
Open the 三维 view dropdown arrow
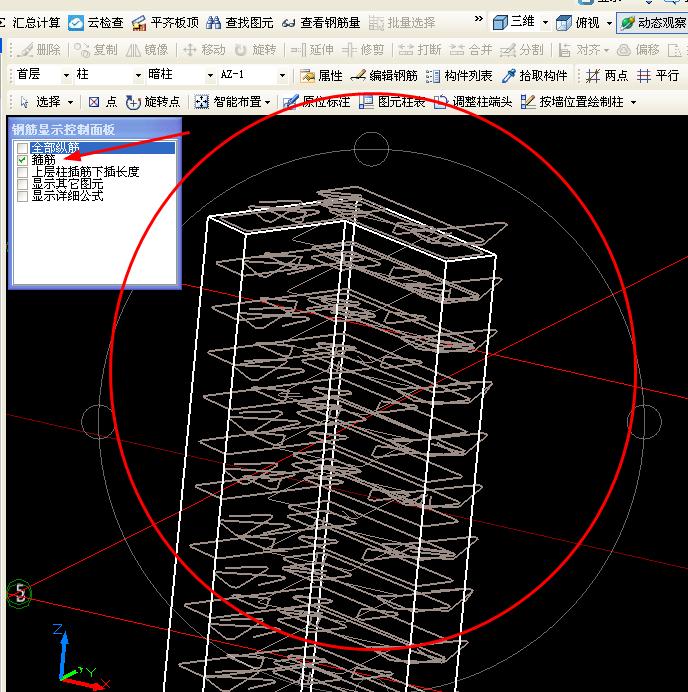pyautogui.click(x=545, y=22)
